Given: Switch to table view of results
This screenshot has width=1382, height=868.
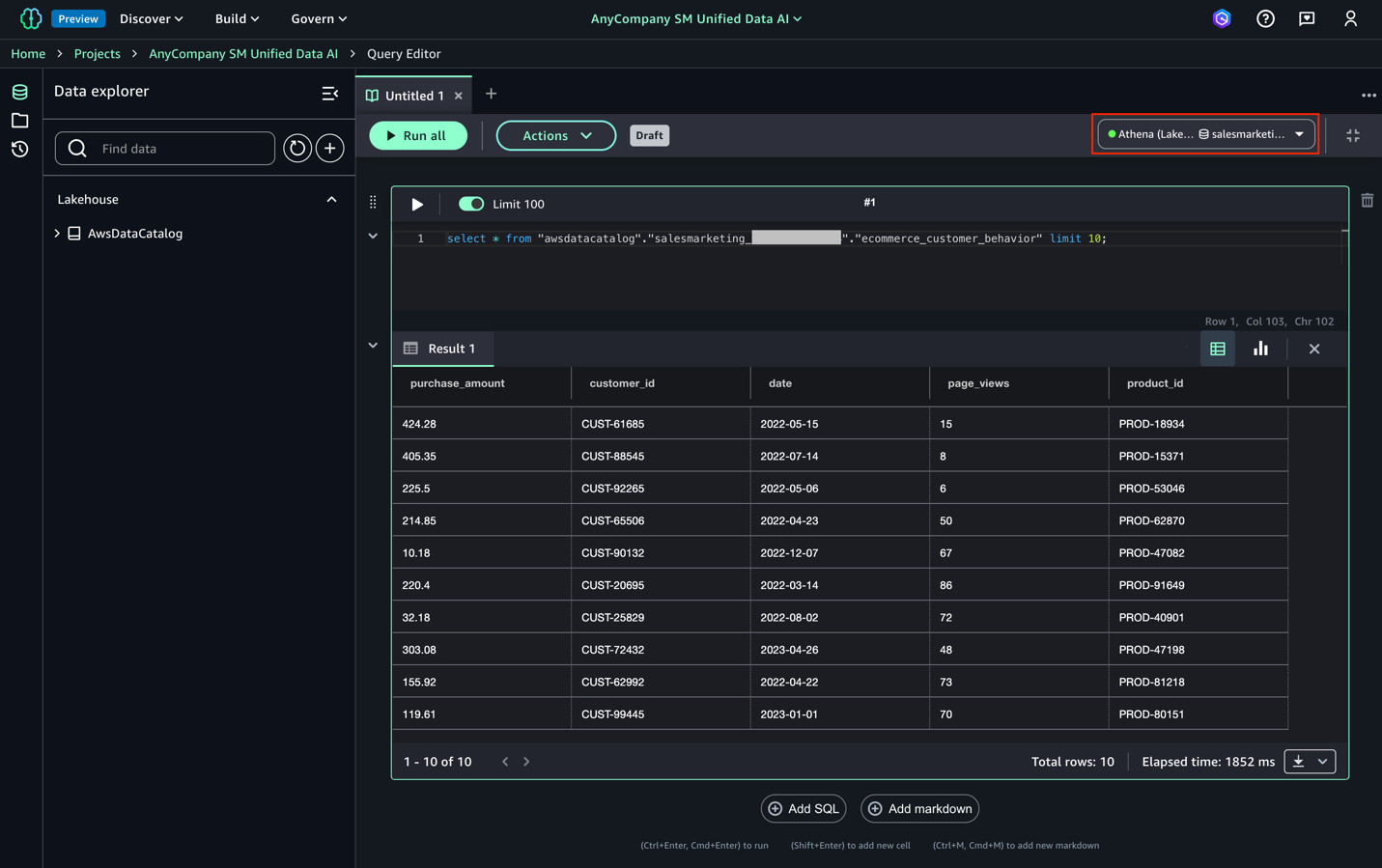Looking at the screenshot, I should (x=1218, y=349).
